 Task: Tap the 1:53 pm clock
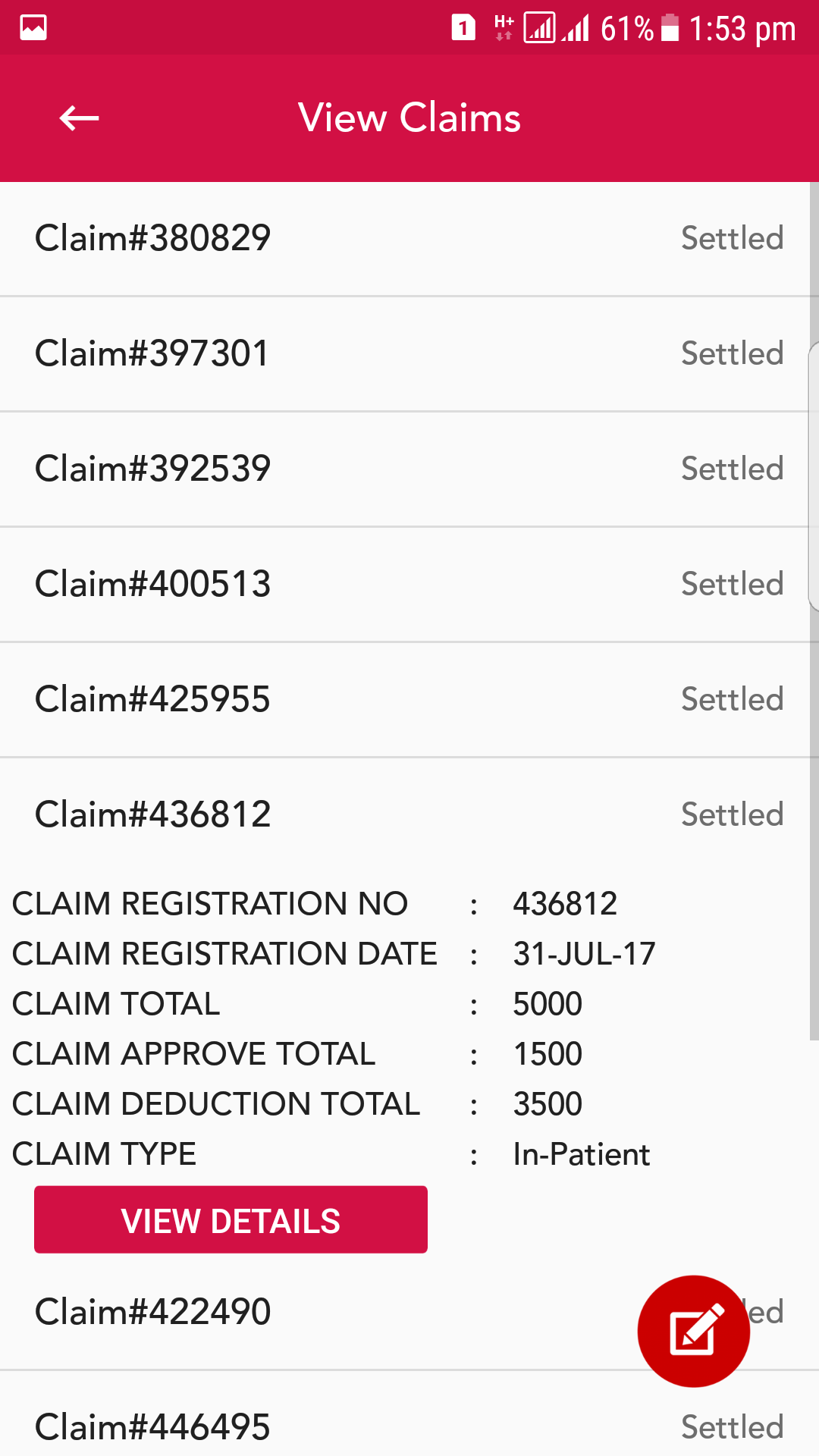coord(742,29)
